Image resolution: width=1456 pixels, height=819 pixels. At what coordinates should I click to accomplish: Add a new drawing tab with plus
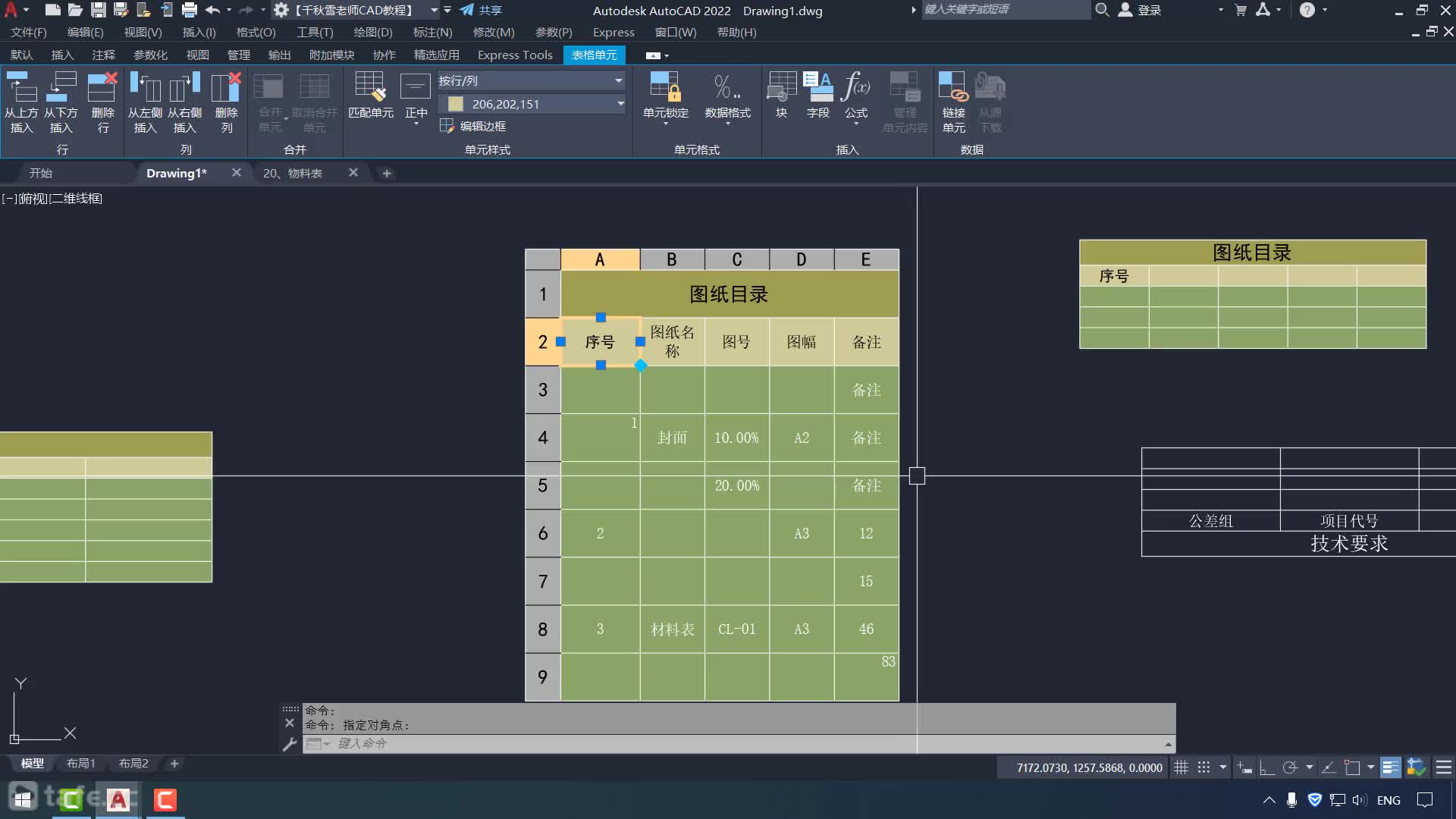(x=387, y=174)
